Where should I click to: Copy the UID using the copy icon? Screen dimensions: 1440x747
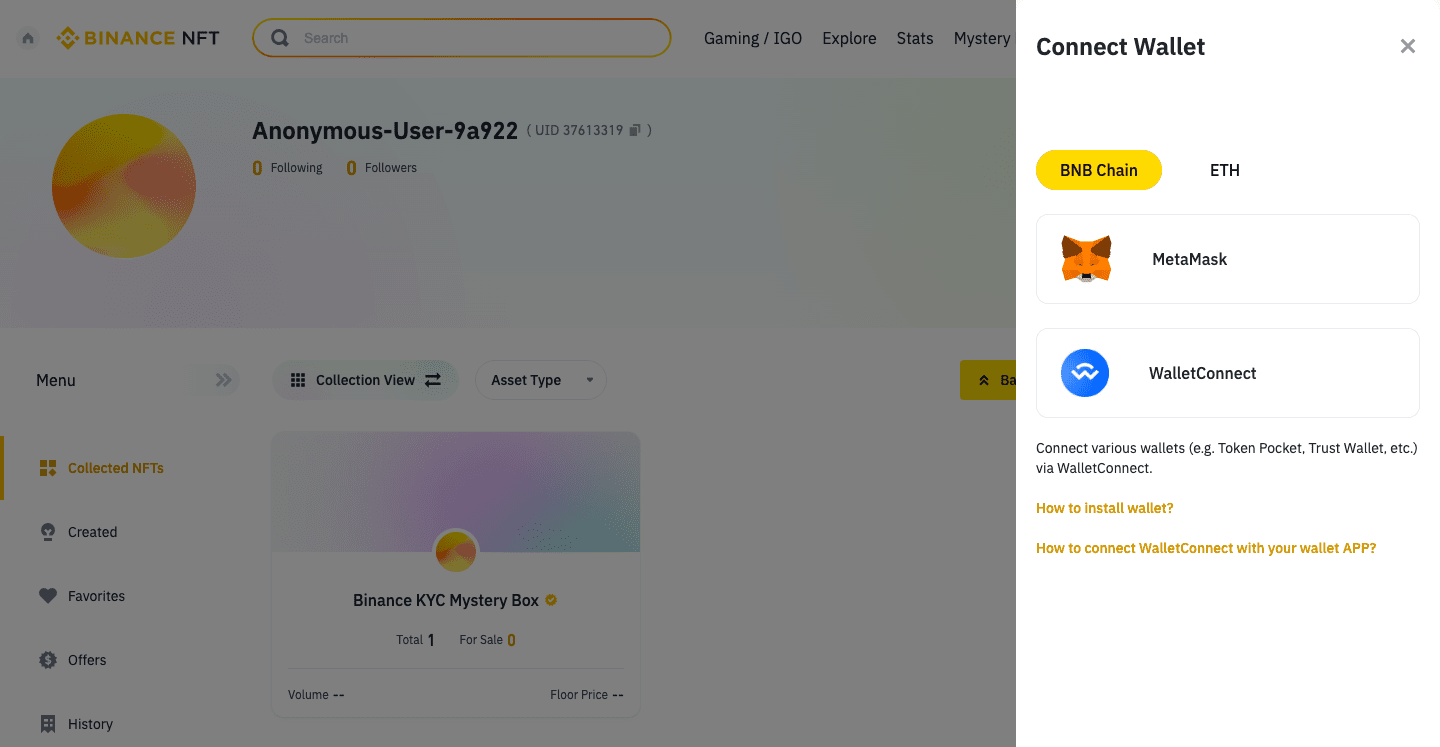(636, 129)
